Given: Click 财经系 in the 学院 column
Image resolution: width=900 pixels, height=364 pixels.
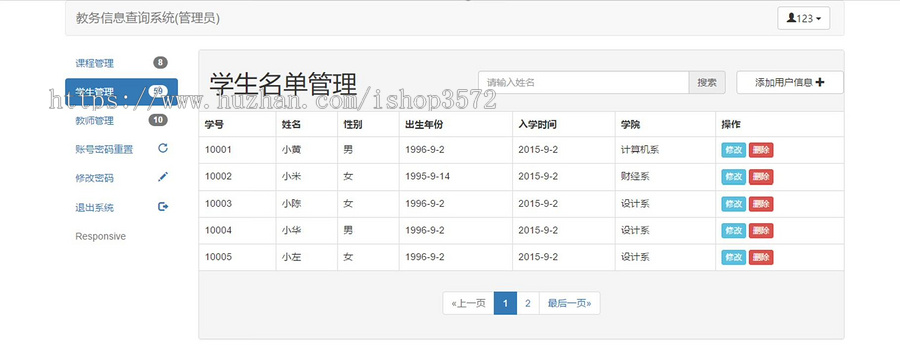Looking at the screenshot, I should (635, 176).
